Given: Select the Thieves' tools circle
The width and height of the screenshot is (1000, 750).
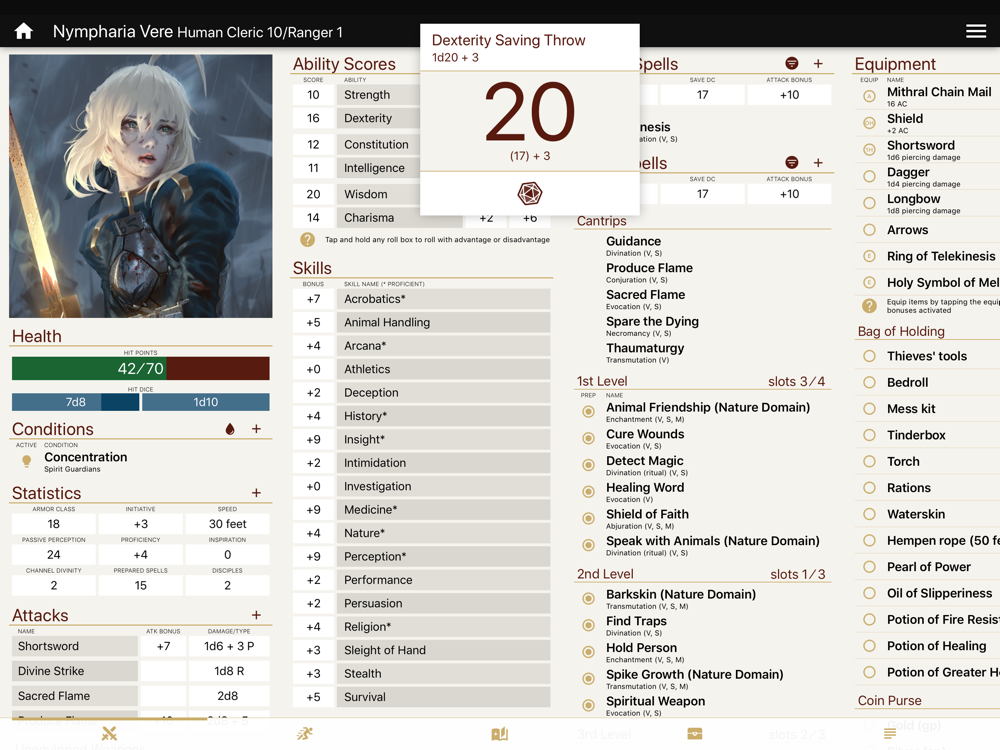Looking at the screenshot, I should 869,357.
